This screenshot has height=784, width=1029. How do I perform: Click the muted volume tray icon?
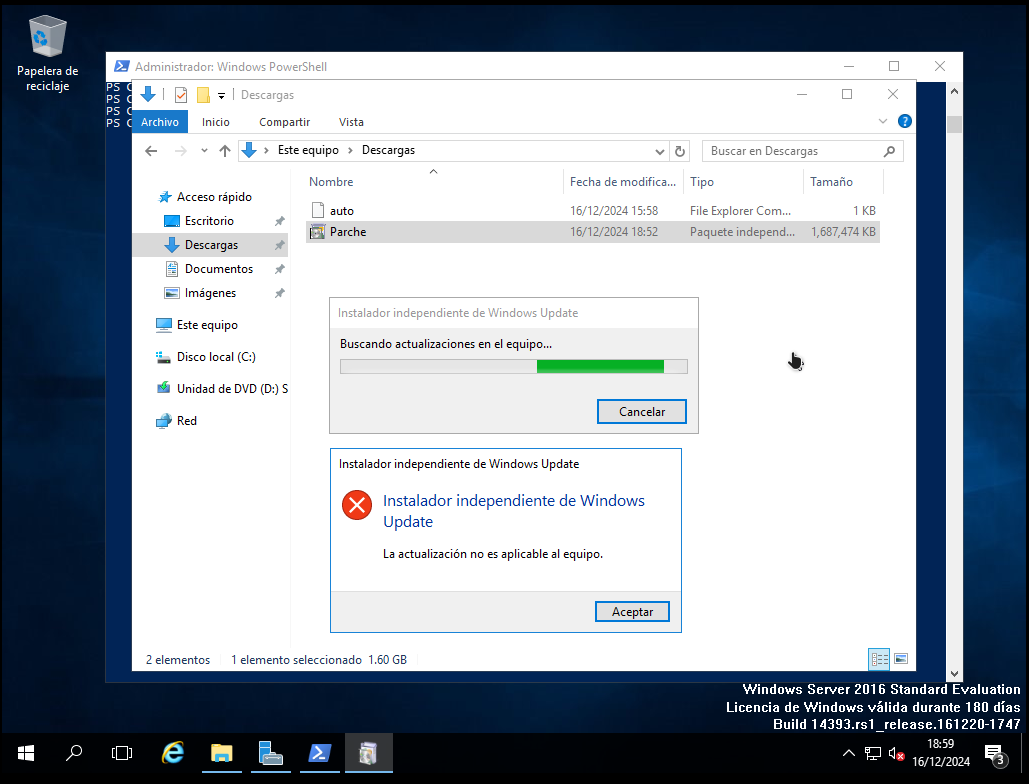click(x=896, y=753)
